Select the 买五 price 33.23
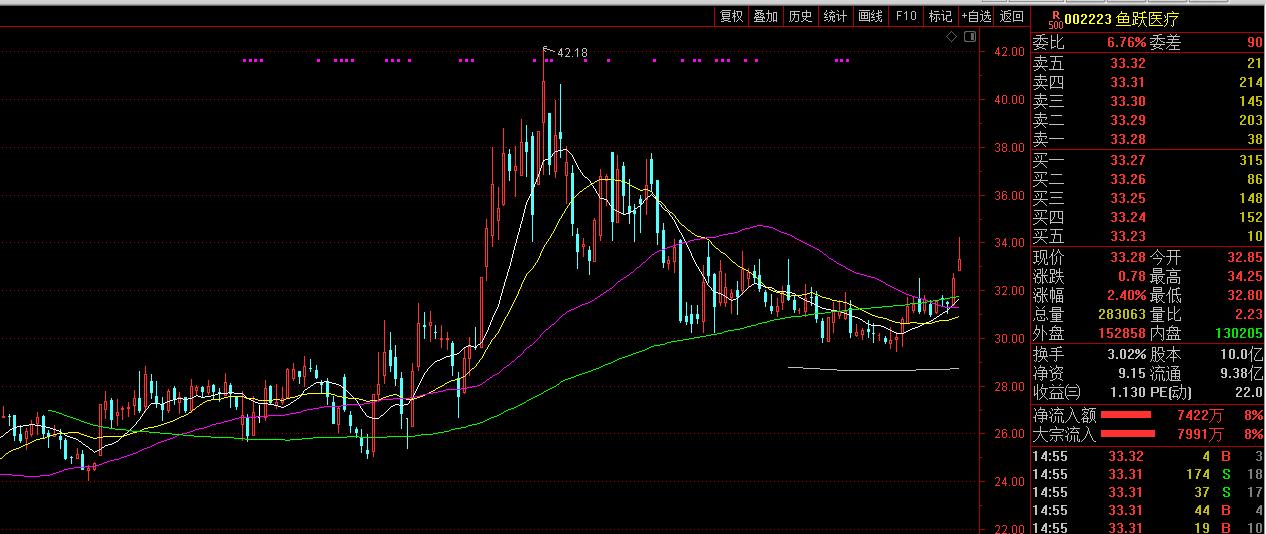The image size is (1266, 534). (1128, 236)
